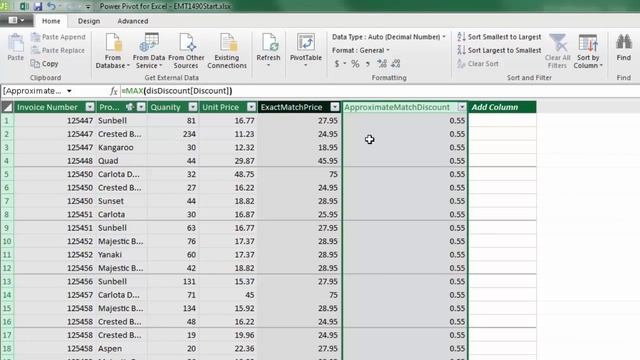
Task: Clear All Filters
Action: point(558,51)
